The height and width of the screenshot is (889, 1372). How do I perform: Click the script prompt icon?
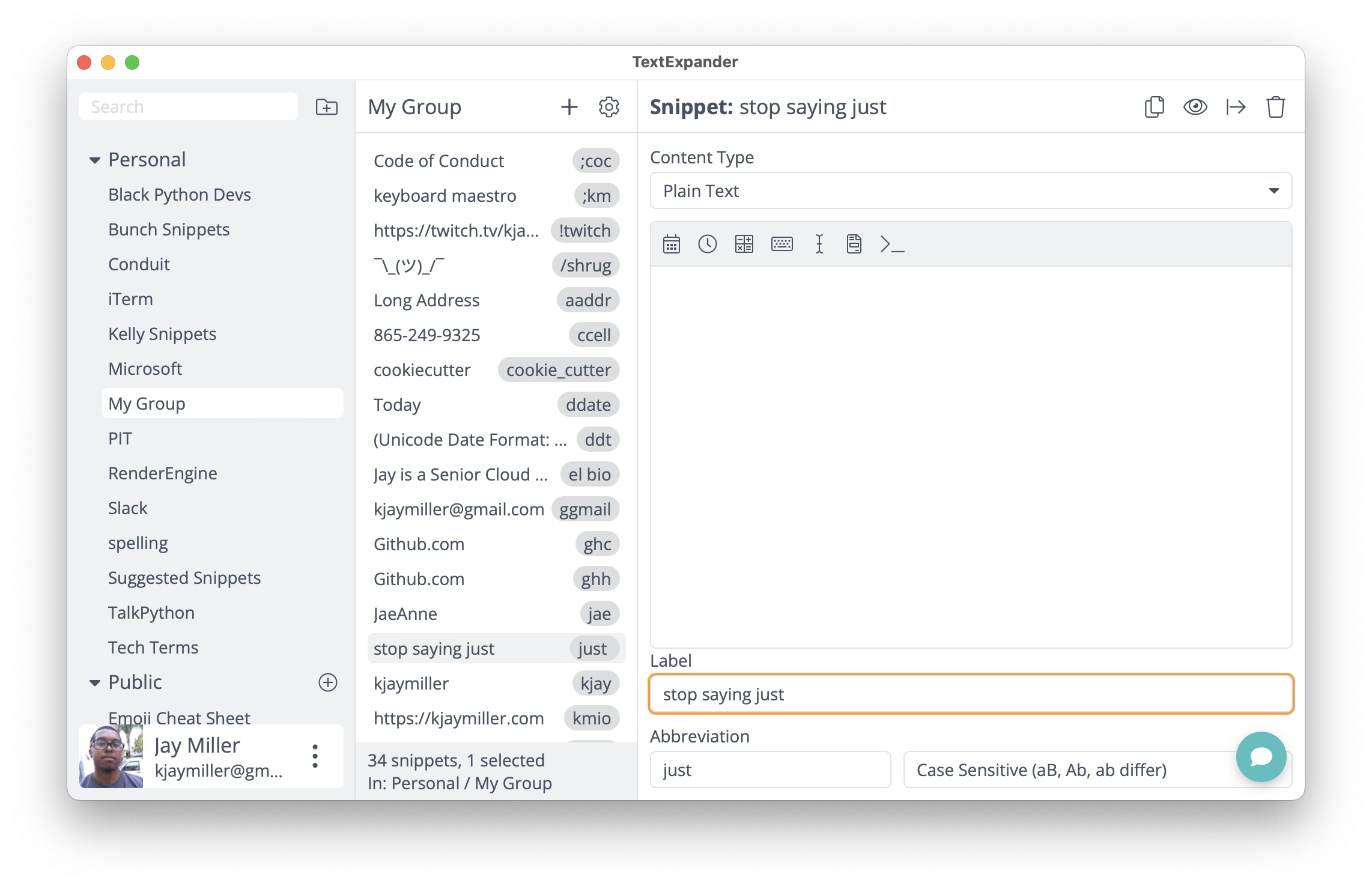[892, 244]
